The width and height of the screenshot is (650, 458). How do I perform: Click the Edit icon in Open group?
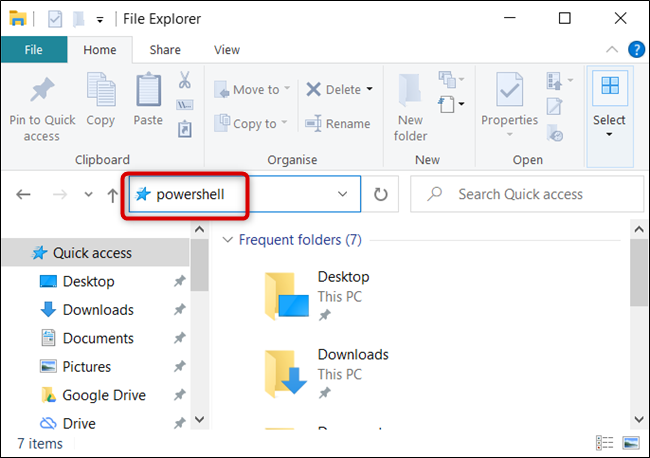click(x=554, y=106)
